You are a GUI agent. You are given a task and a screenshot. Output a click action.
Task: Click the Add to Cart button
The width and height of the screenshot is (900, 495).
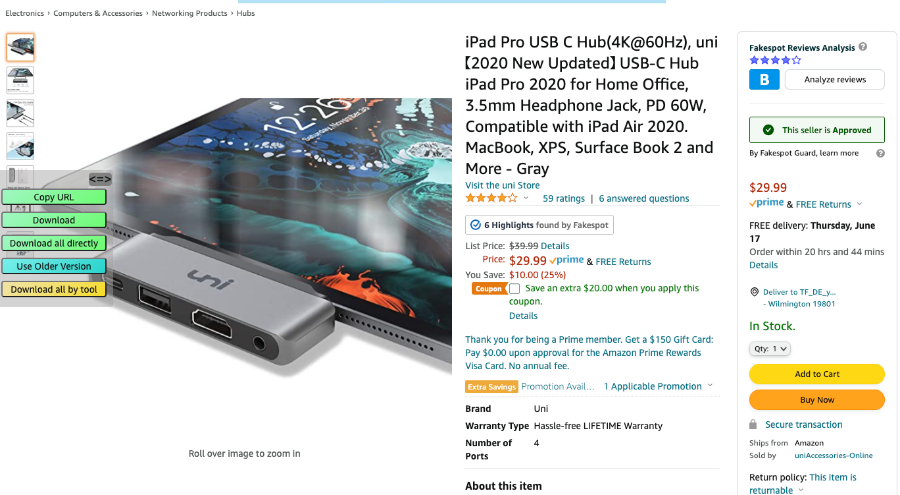[x=817, y=374]
